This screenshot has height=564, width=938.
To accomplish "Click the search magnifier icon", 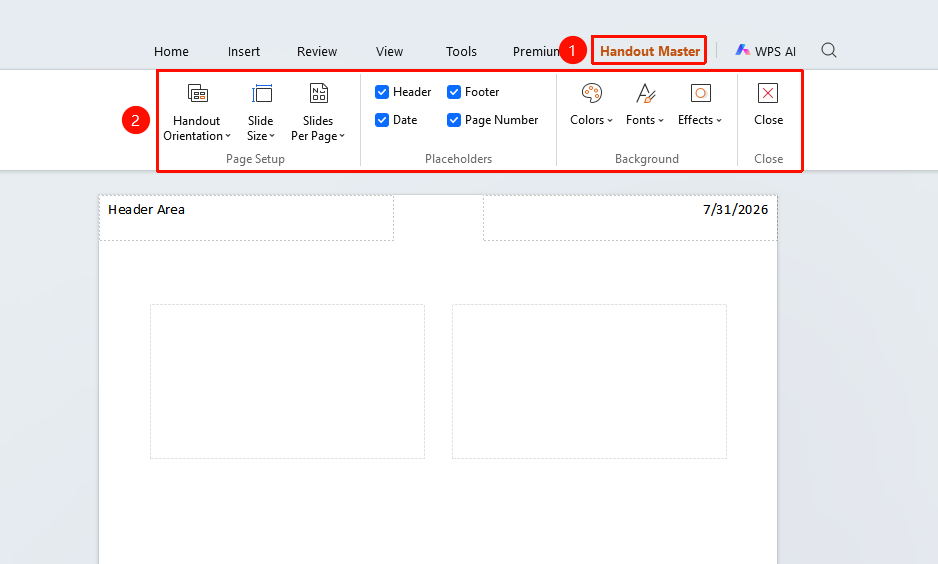I will [x=829, y=50].
